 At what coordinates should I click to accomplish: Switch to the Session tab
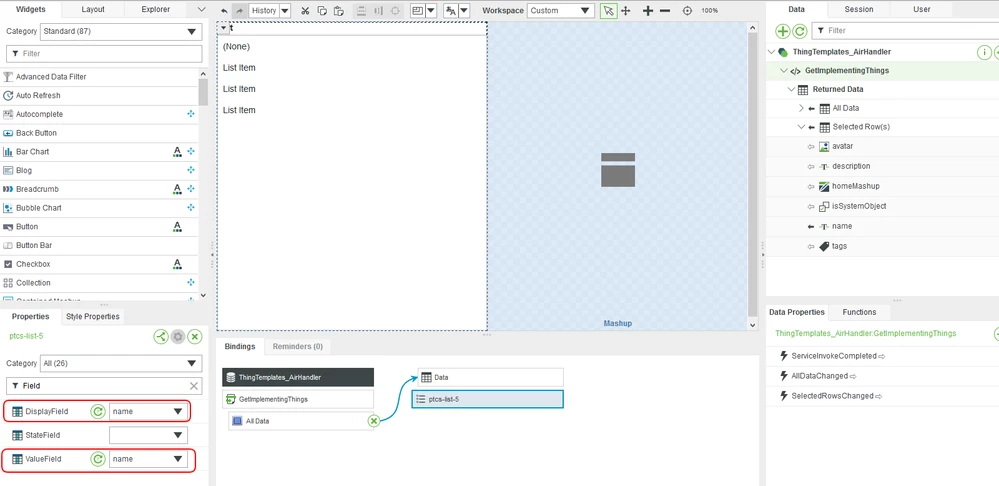point(859,10)
